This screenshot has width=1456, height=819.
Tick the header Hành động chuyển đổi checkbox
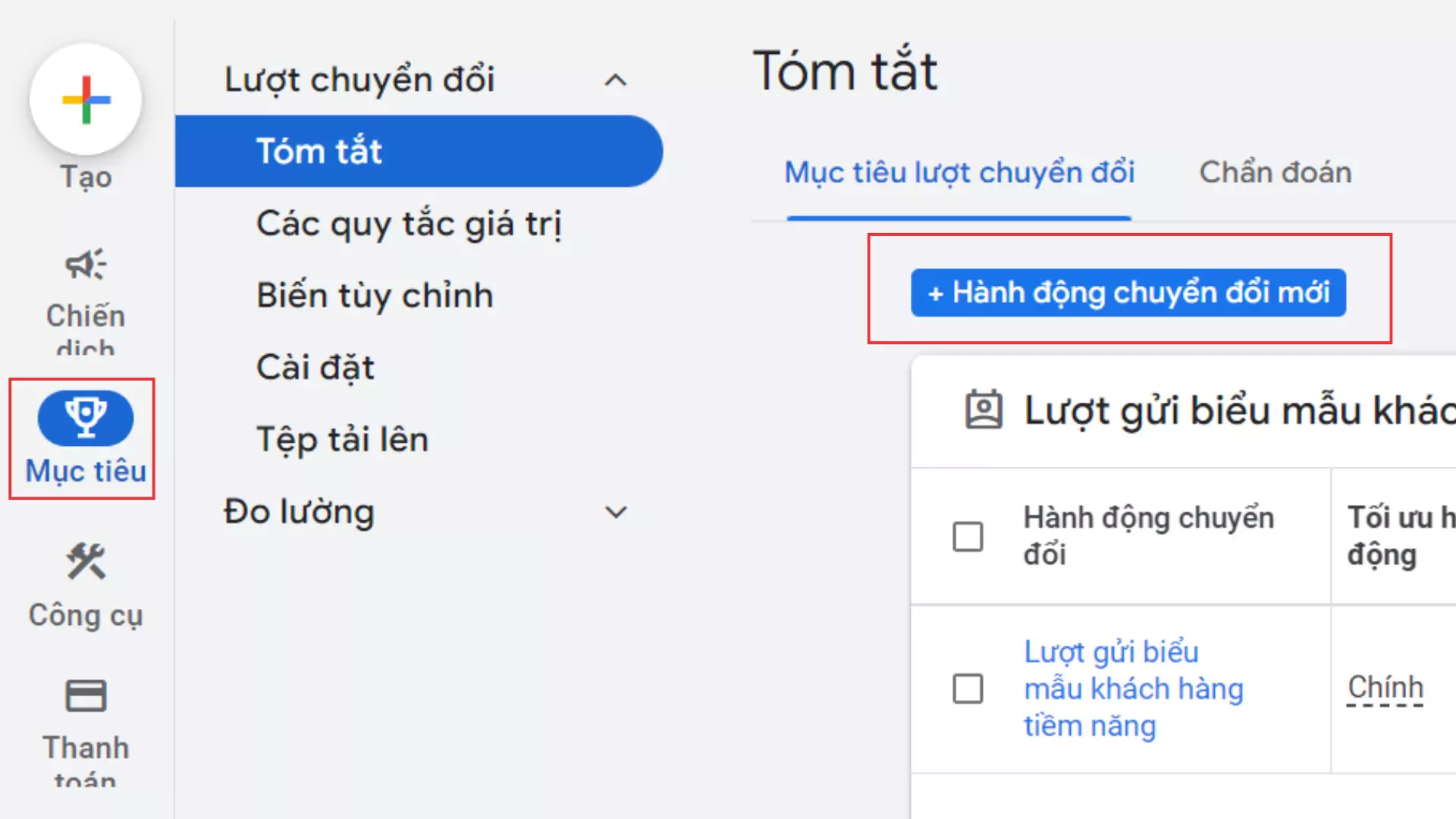coord(968,536)
